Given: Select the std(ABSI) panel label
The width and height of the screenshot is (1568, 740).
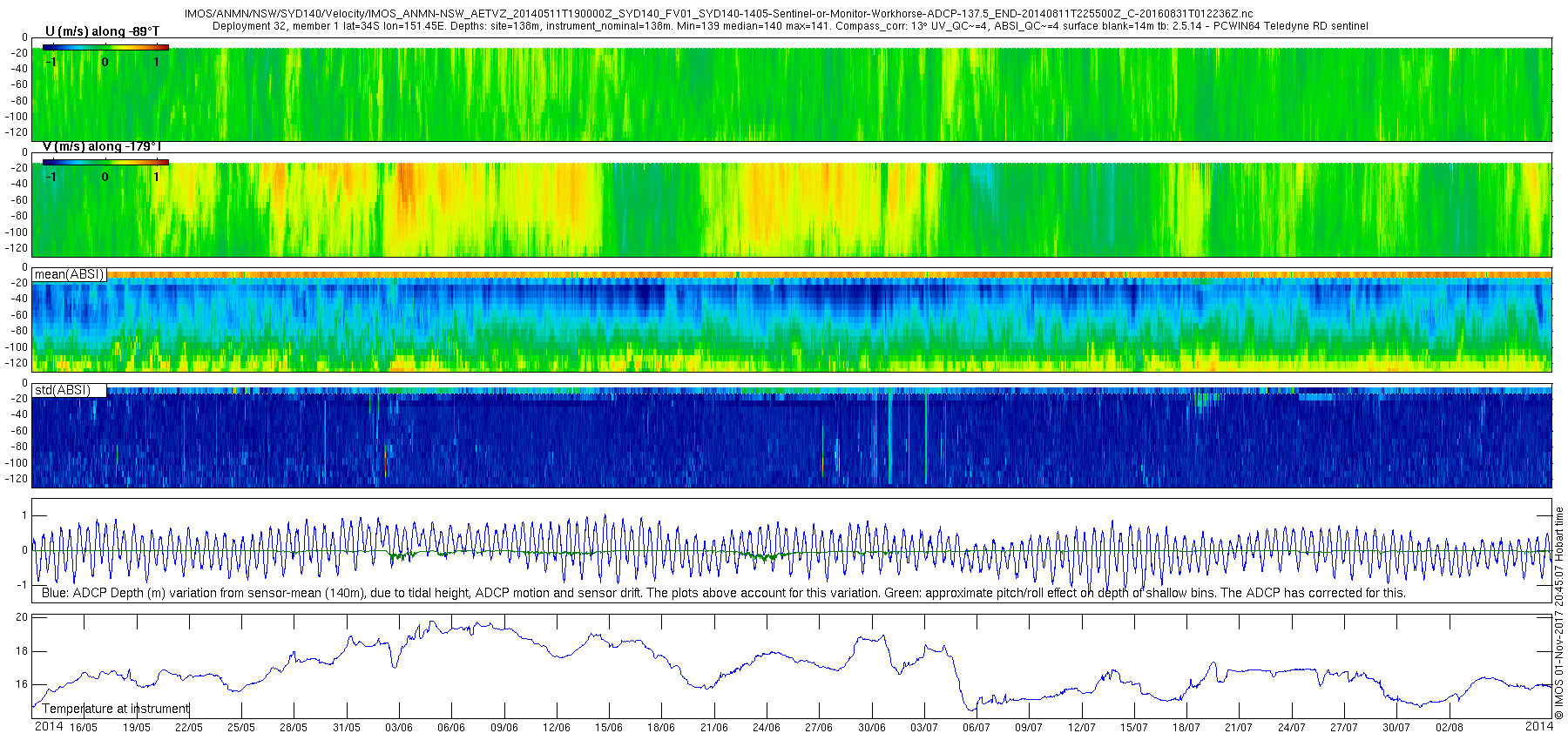Looking at the screenshot, I should [63, 390].
